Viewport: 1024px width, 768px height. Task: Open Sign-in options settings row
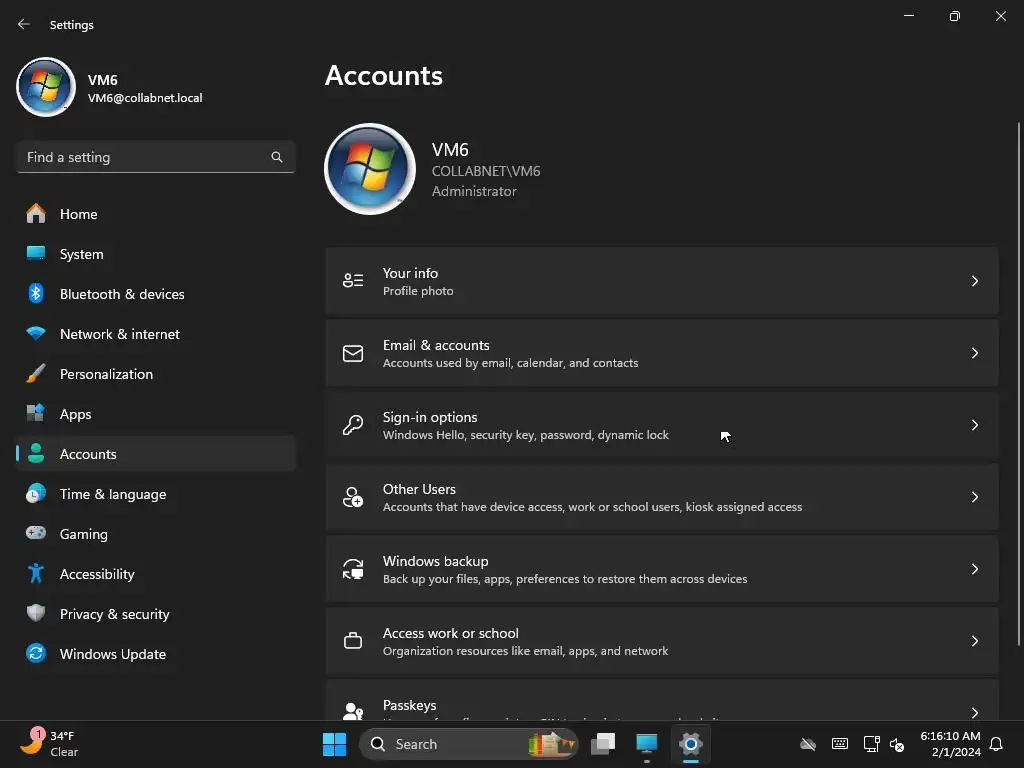point(662,425)
